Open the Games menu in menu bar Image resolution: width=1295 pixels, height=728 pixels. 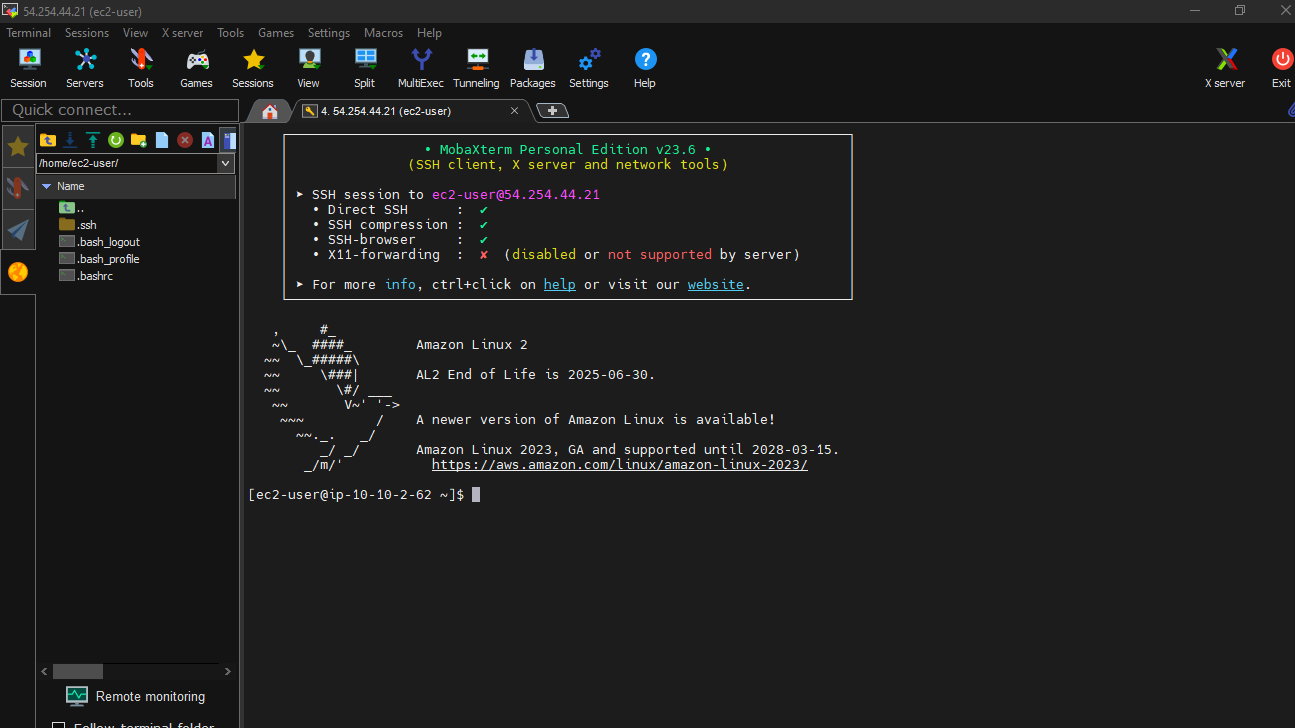[x=276, y=33]
